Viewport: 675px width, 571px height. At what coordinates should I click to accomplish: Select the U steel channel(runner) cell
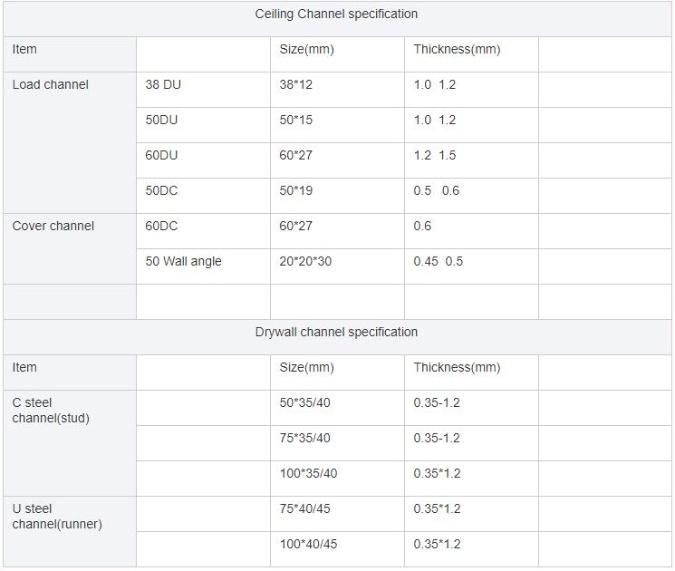56,516
